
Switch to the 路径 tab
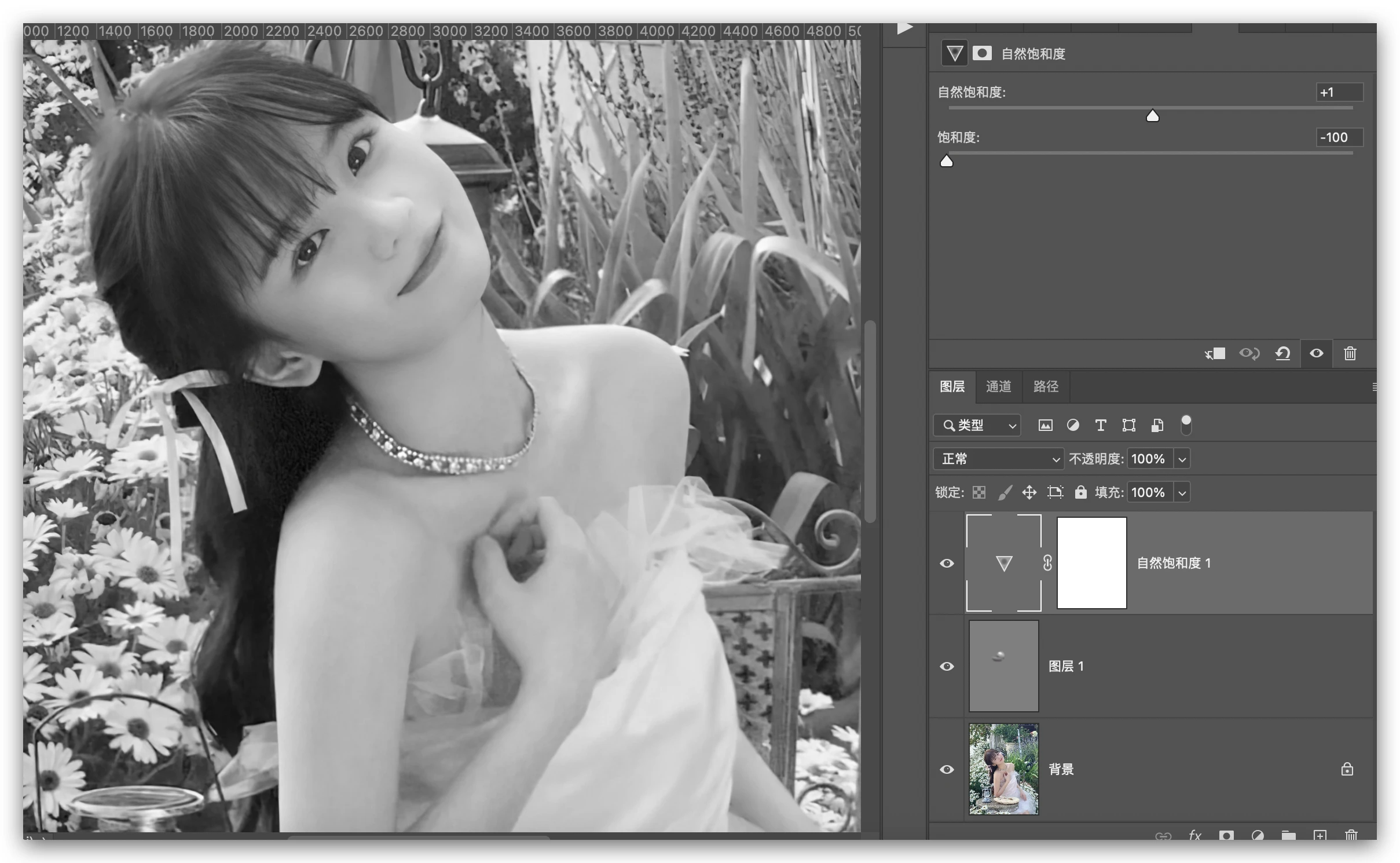tap(1046, 386)
